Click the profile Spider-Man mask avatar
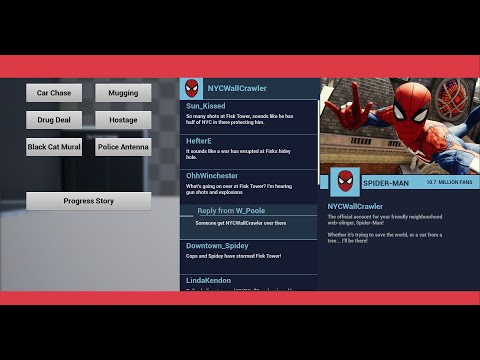This screenshot has width=480, height=360. point(345,182)
